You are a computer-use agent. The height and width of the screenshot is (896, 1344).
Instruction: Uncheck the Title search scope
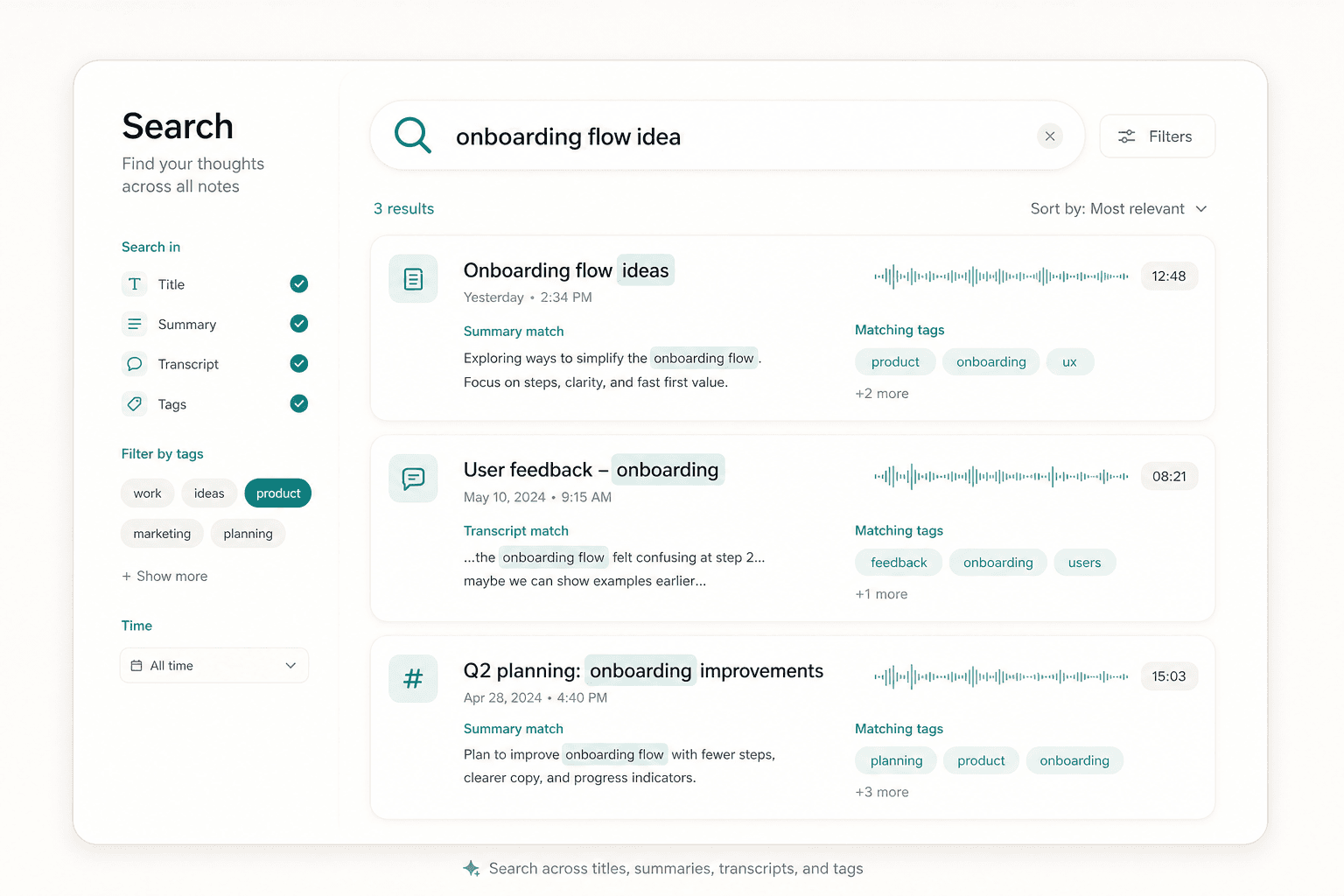pyautogui.click(x=299, y=283)
